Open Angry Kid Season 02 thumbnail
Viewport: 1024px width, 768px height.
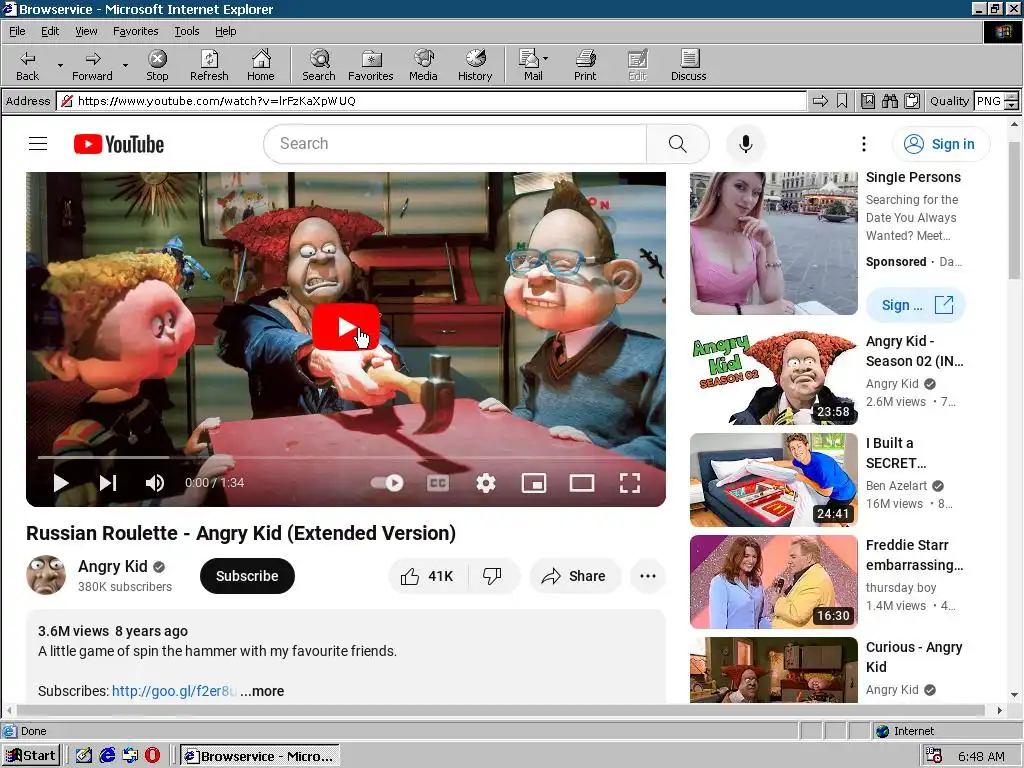(773, 377)
